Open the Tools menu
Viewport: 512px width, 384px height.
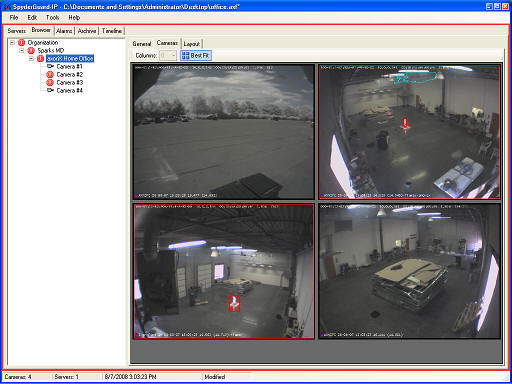click(x=52, y=17)
